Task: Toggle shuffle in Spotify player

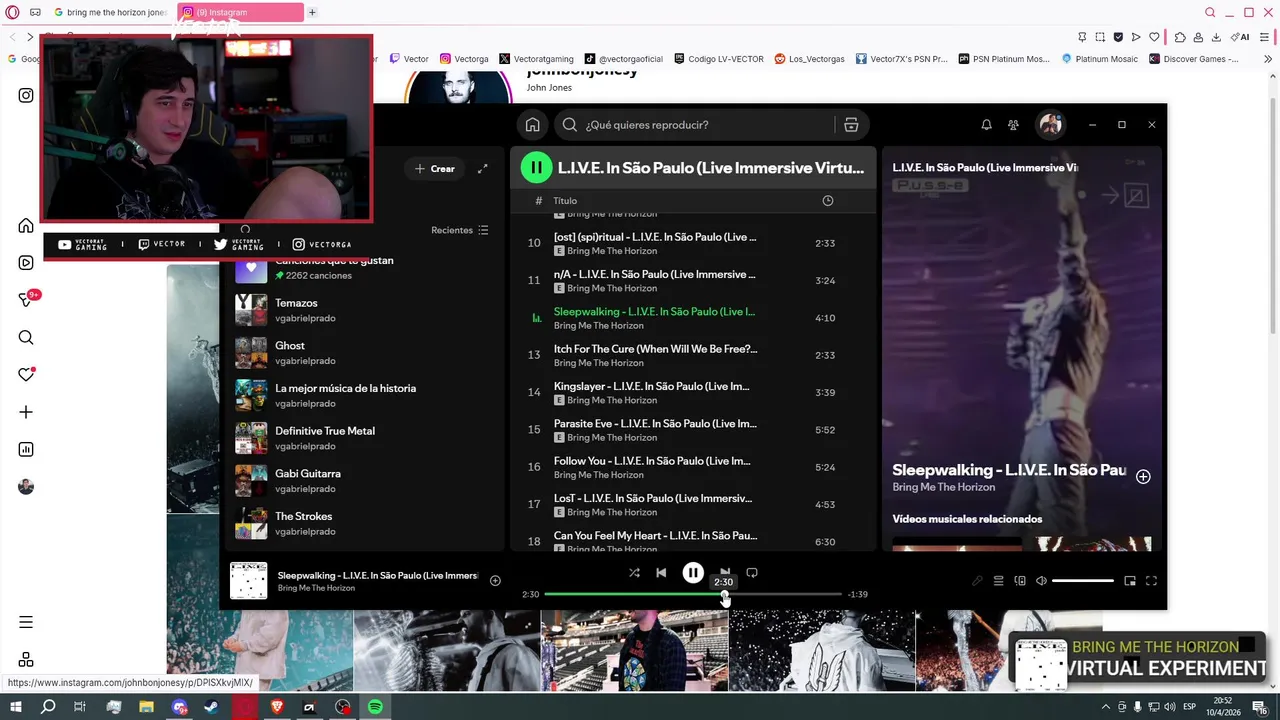Action: coord(634,573)
